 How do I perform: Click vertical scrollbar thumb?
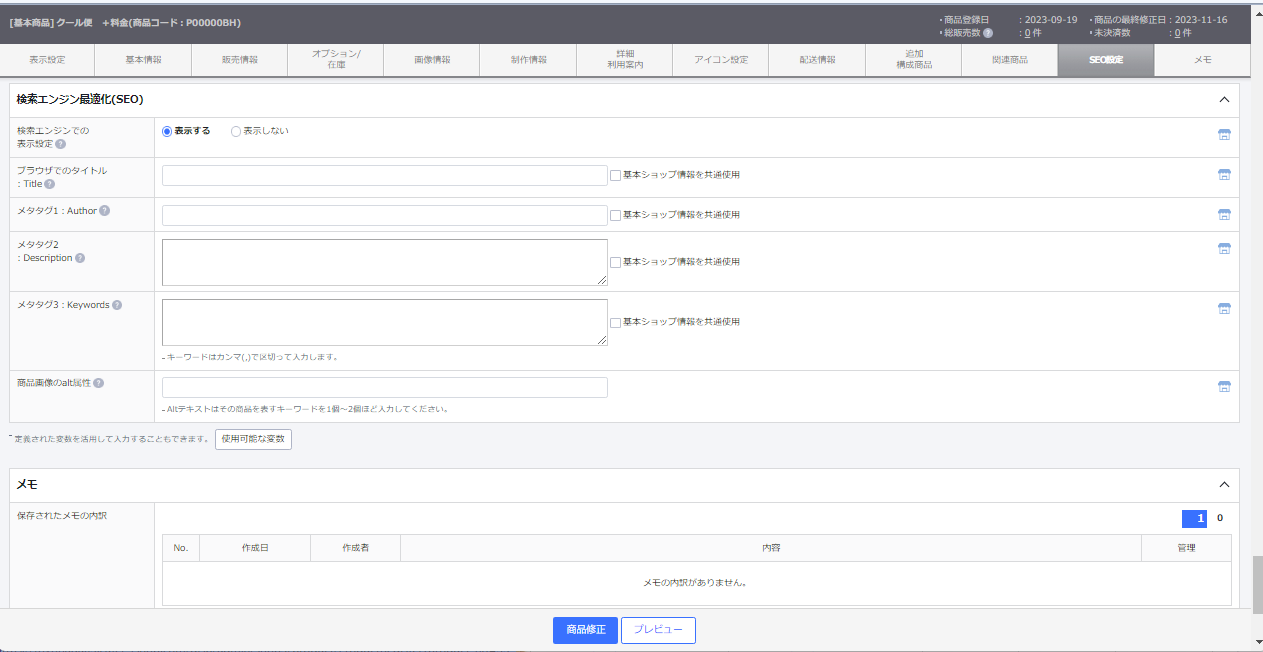[x=1257, y=585]
